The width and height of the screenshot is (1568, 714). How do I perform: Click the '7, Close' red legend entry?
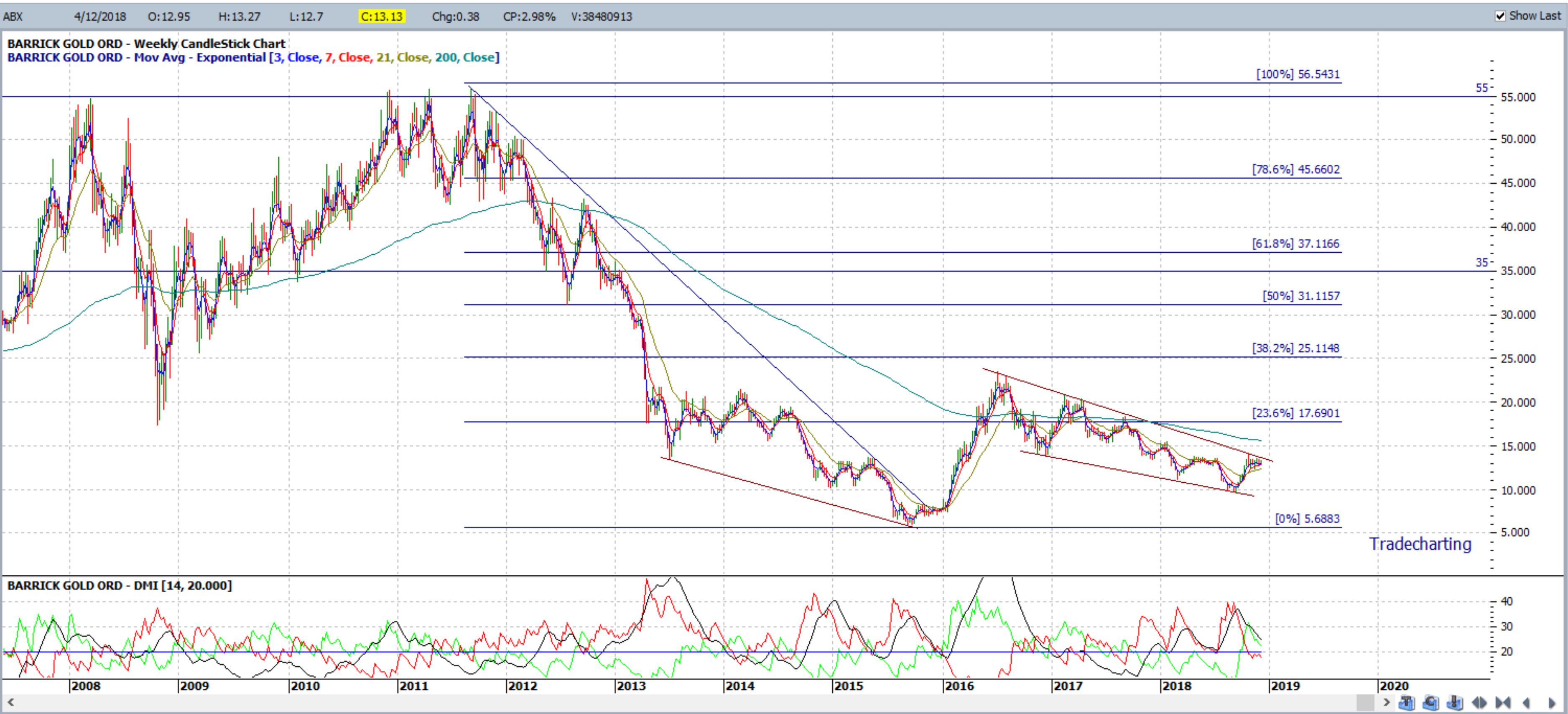pos(347,57)
